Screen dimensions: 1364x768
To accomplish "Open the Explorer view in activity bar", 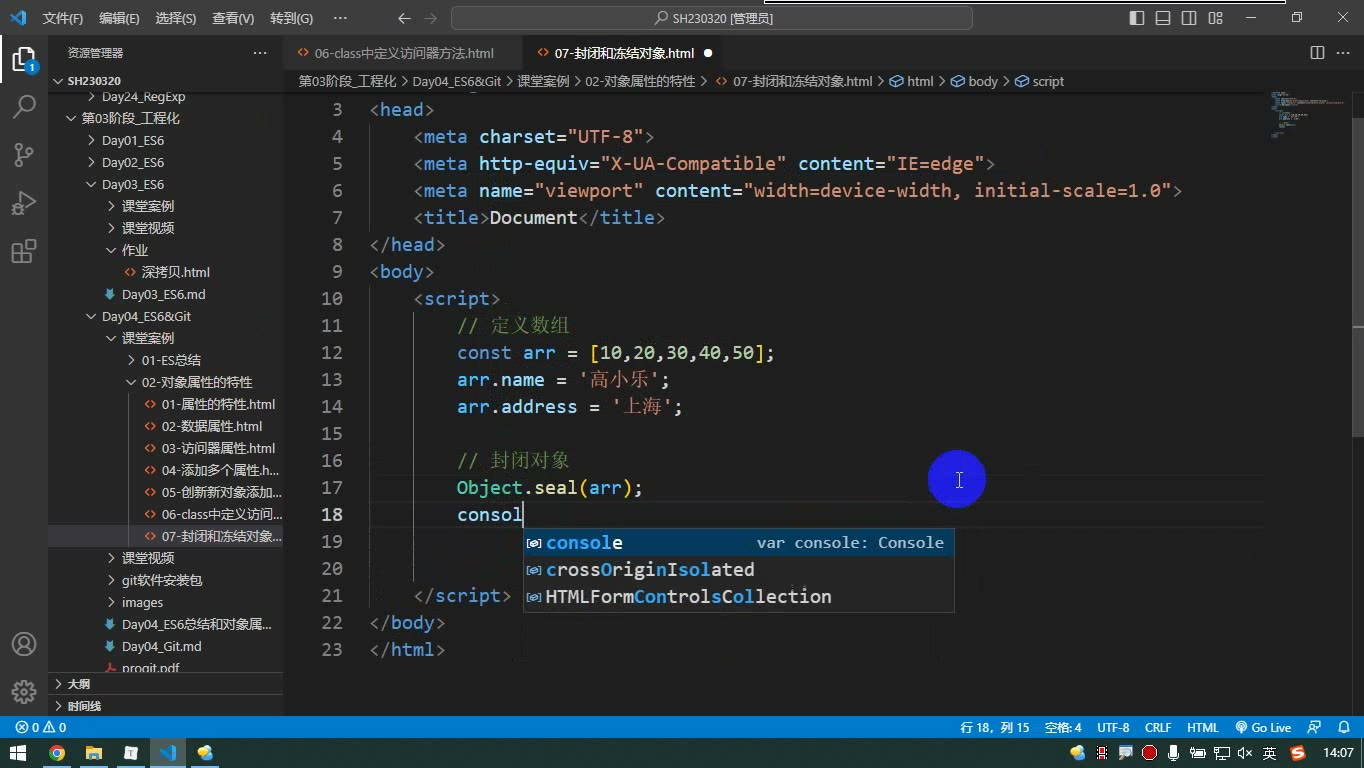I will pos(24,59).
